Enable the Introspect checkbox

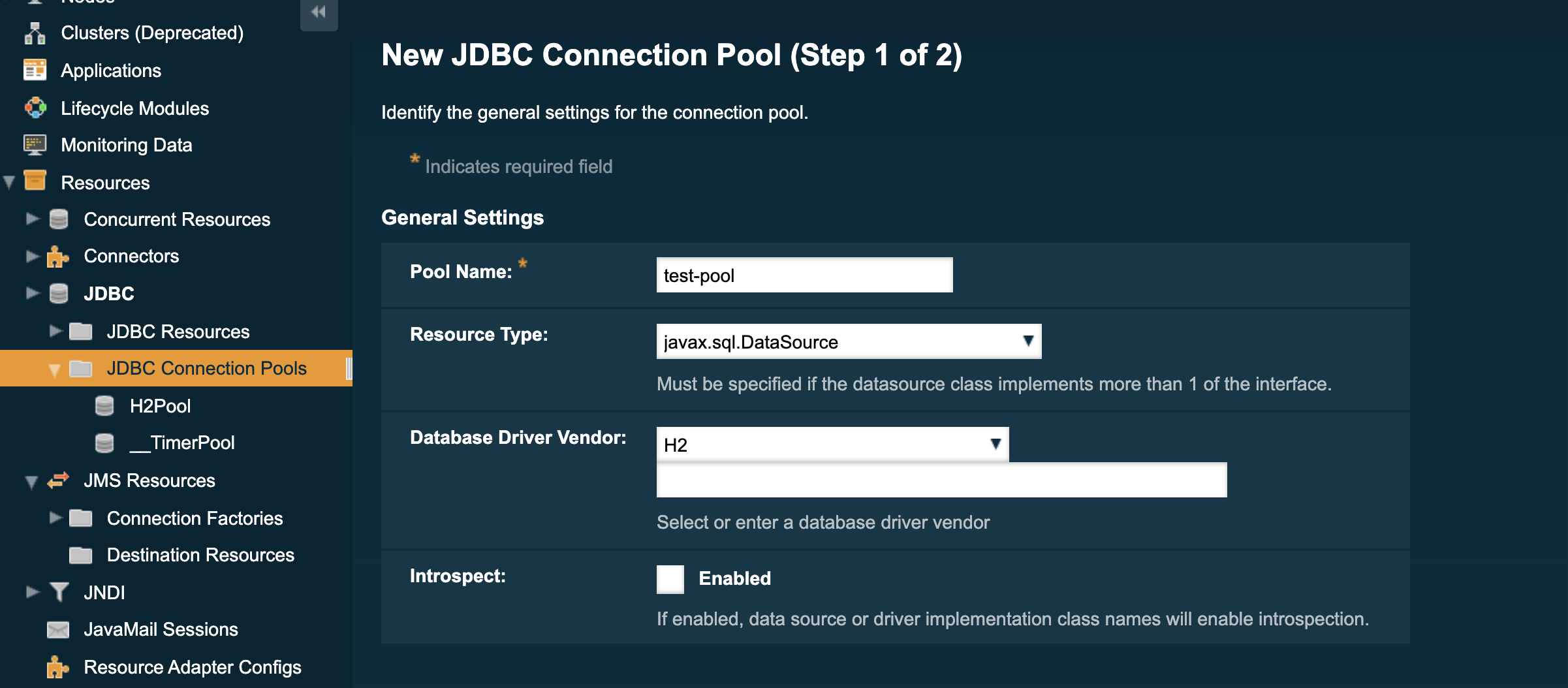[670, 579]
